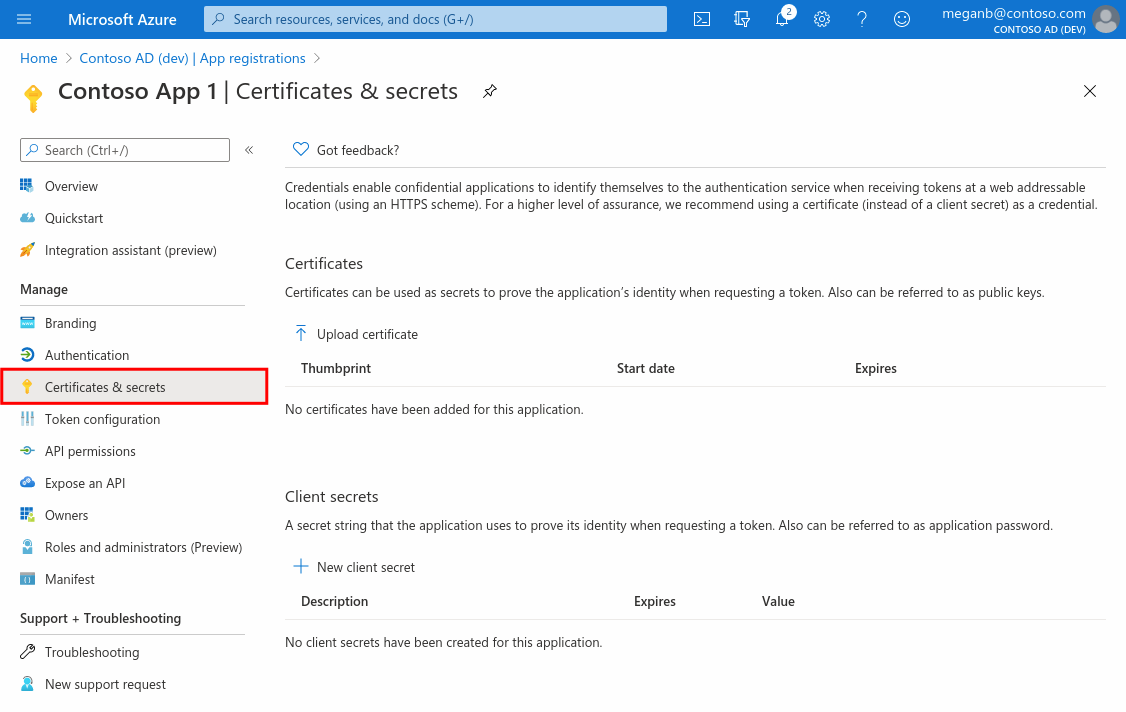Open the Help pane with question mark icon
This screenshot has width=1126, height=712.
pyautogui.click(x=861, y=19)
